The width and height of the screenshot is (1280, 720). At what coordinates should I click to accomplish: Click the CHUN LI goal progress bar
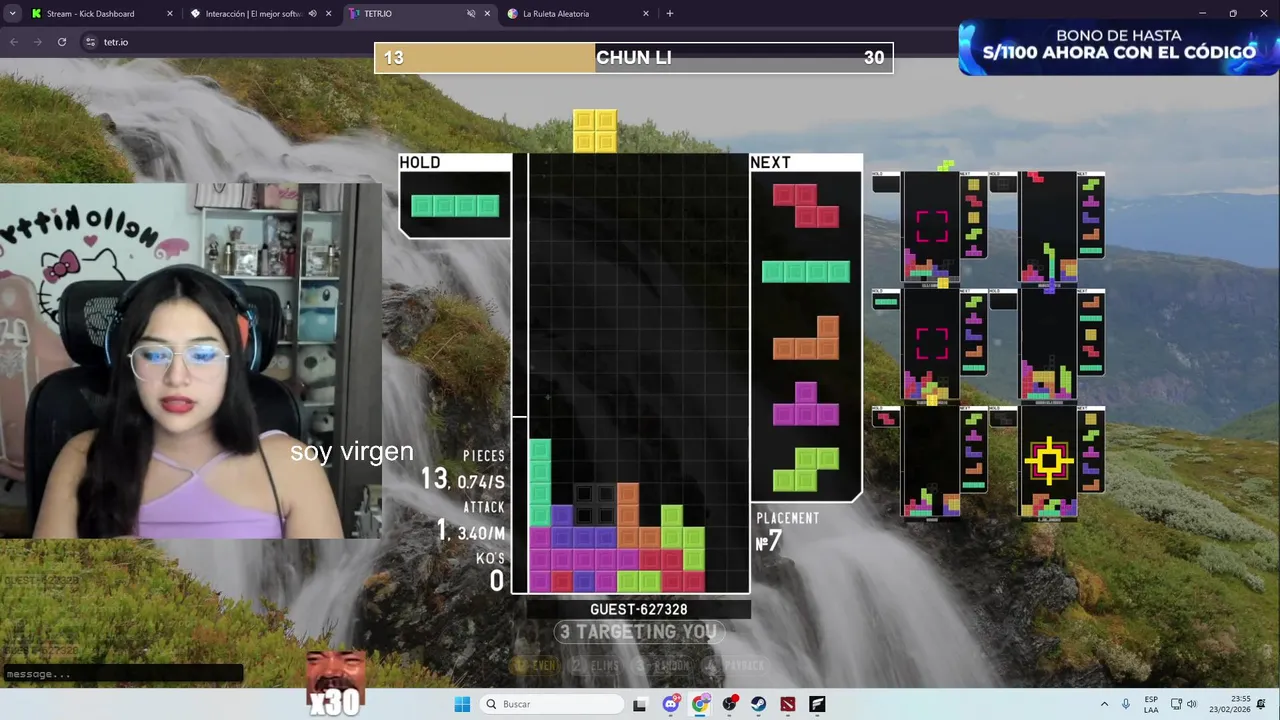pyautogui.click(x=634, y=58)
